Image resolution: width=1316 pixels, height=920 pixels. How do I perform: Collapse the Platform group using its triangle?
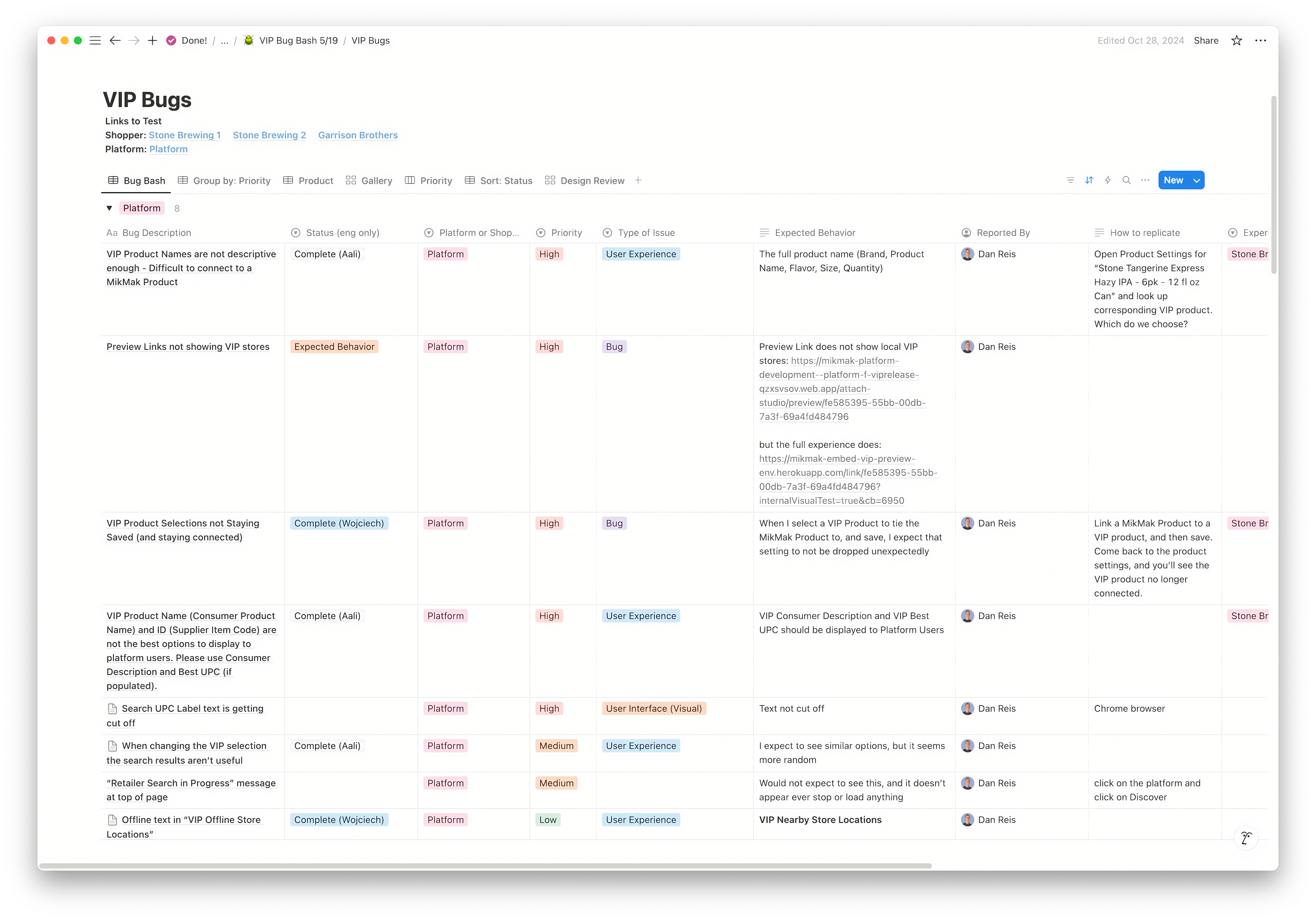[109, 208]
